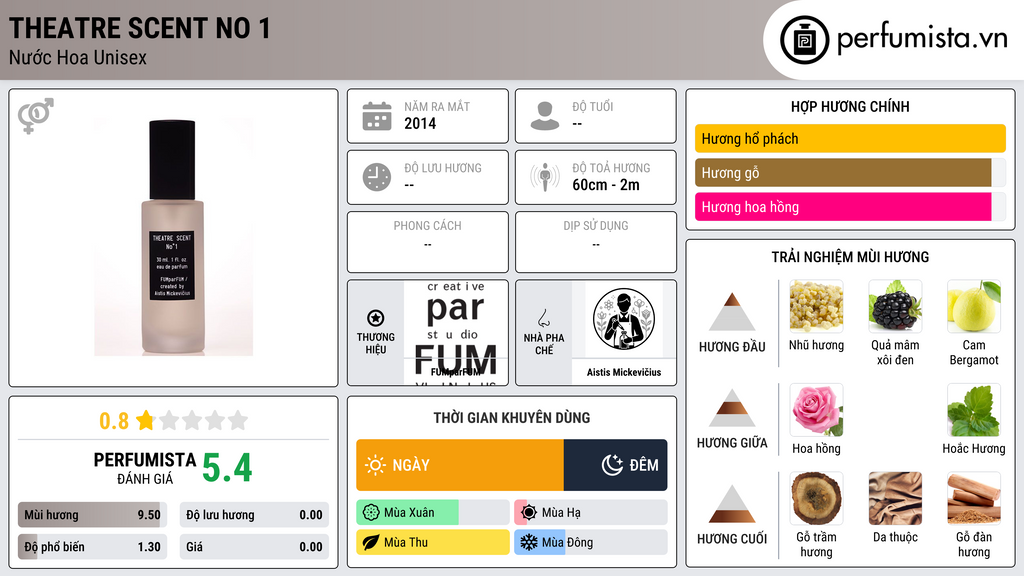The image size is (1024, 576).
Task: Select the Mùa Đông season bar
Action: [x=590, y=542]
